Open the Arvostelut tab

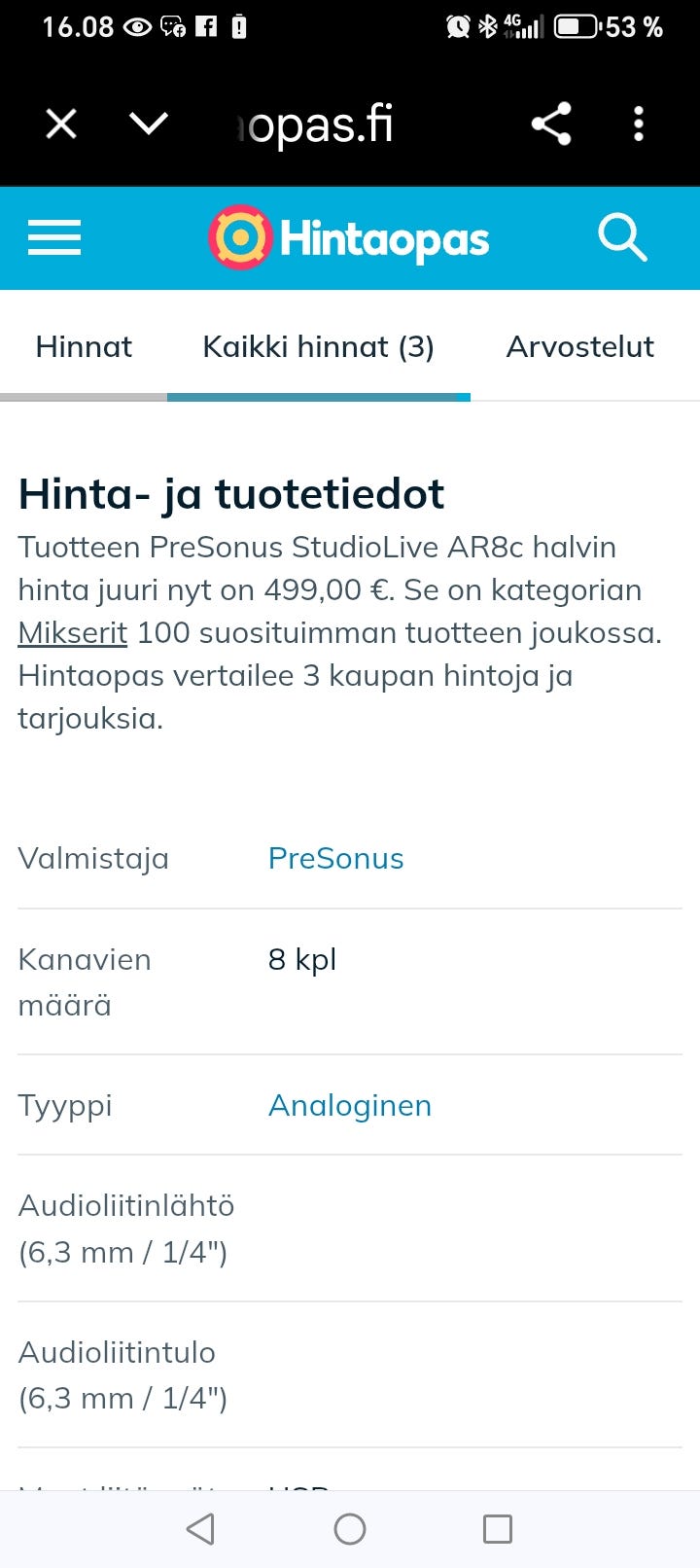point(579,347)
